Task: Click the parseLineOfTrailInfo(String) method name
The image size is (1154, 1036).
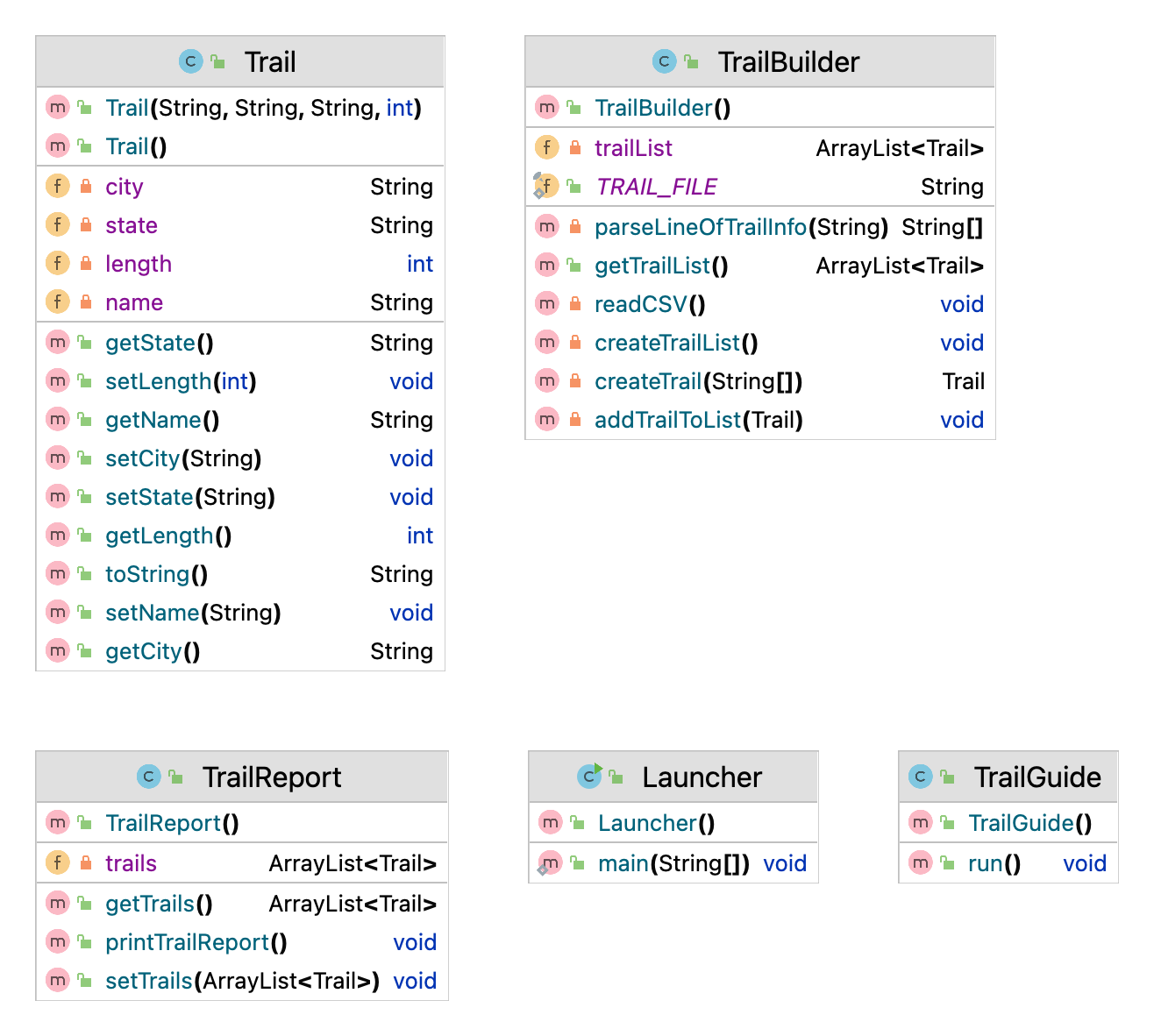Action: [741, 227]
